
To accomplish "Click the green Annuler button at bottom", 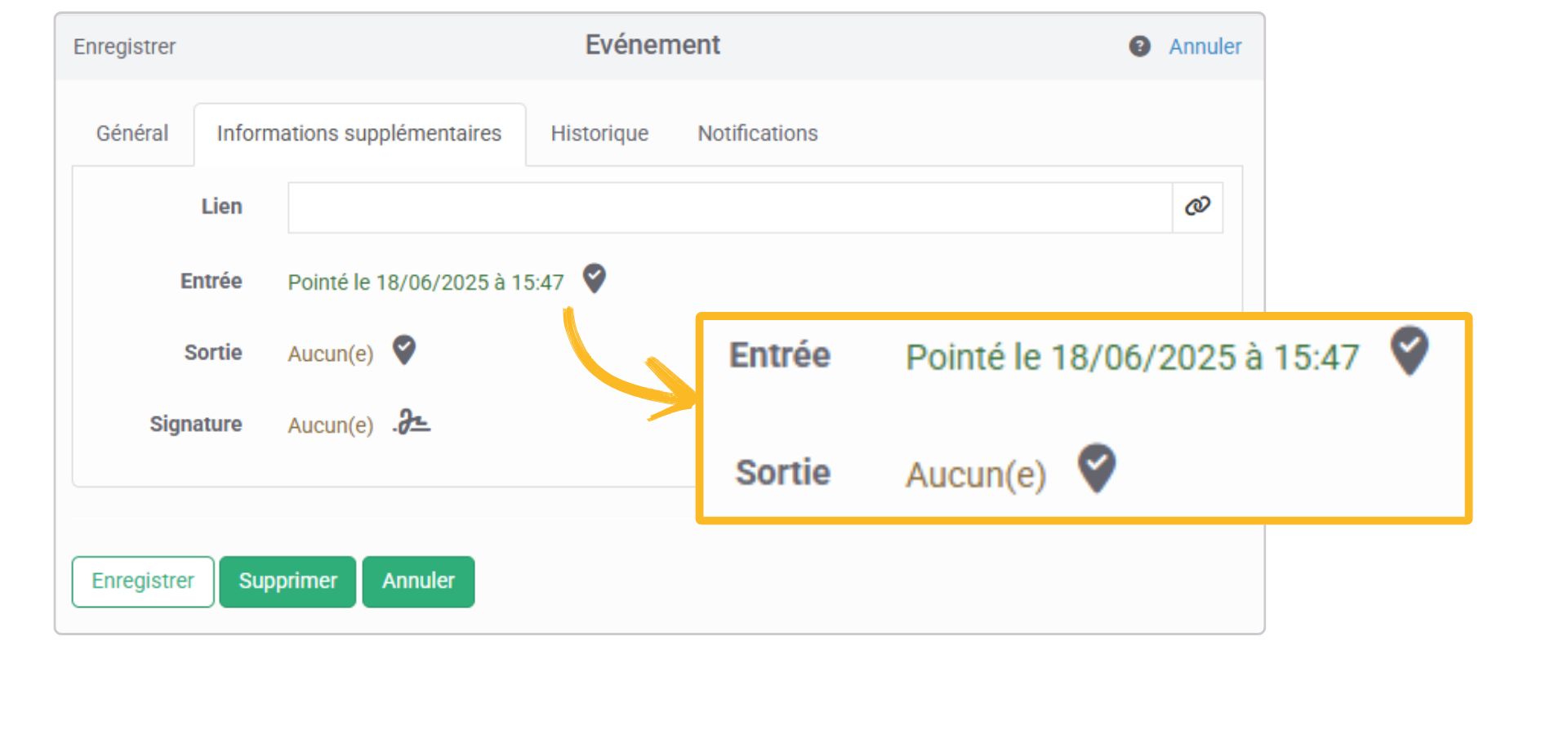I will coord(418,581).
